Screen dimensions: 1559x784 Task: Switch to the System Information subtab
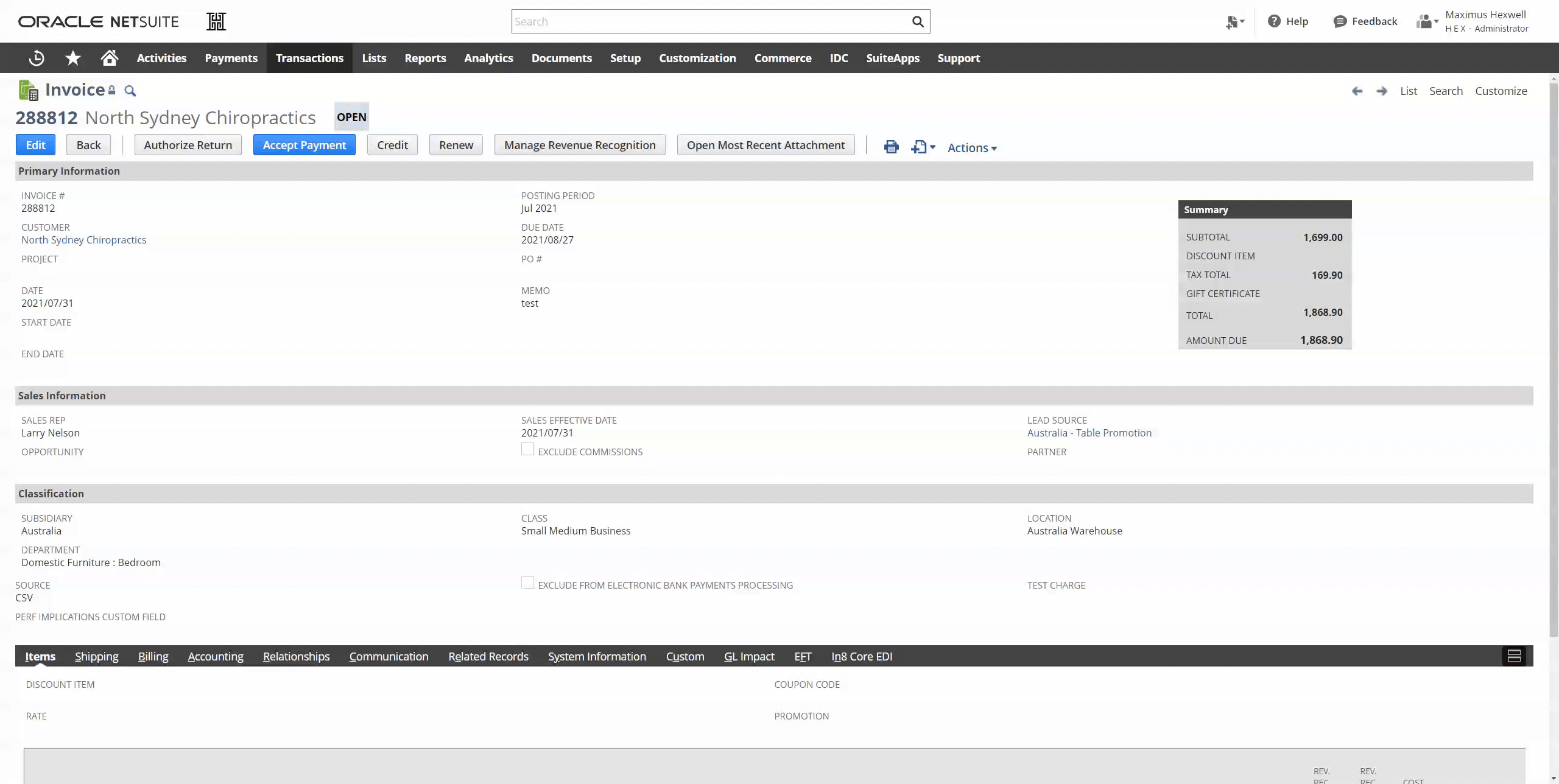pyautogui.click(x=597, y=656)
